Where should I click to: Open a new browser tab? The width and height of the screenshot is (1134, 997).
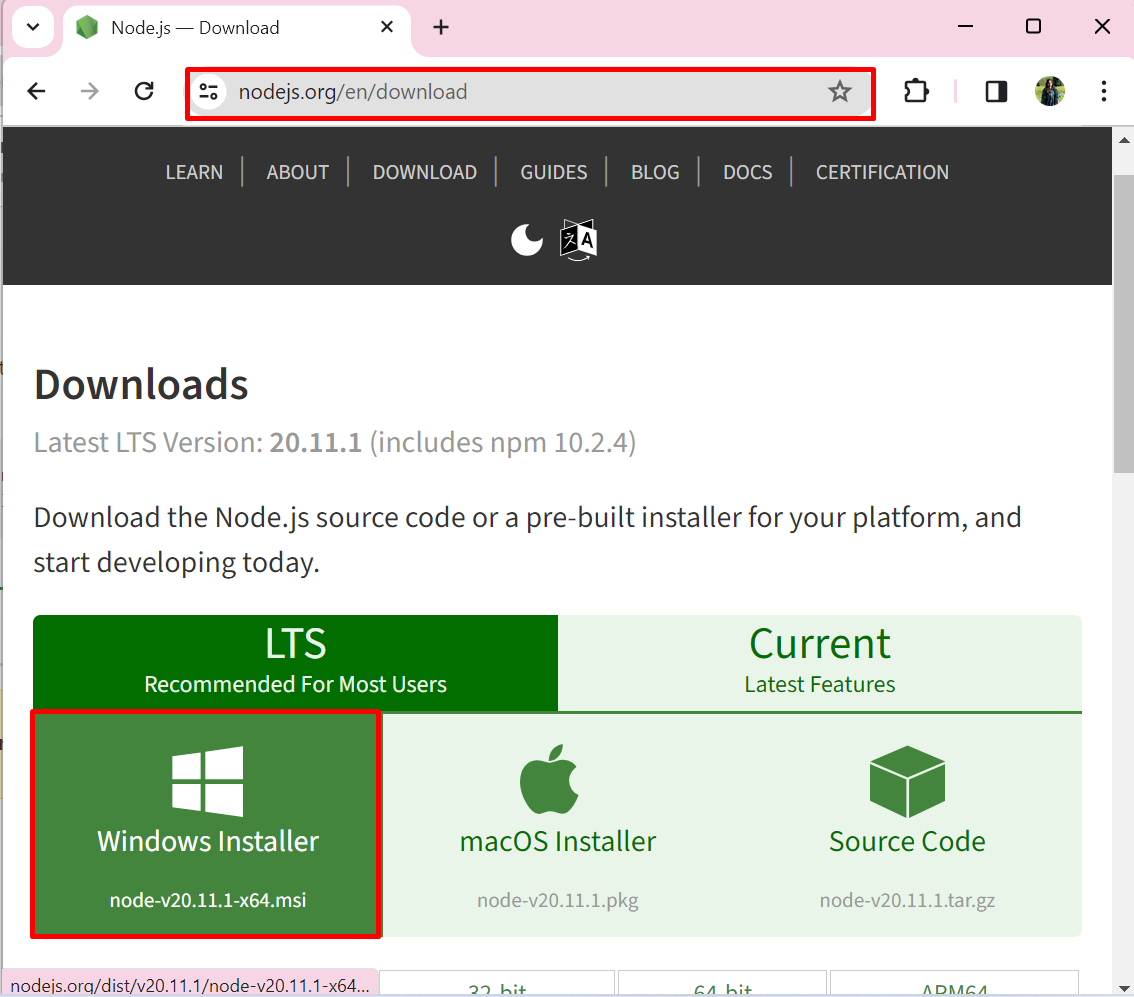[440, 27]
